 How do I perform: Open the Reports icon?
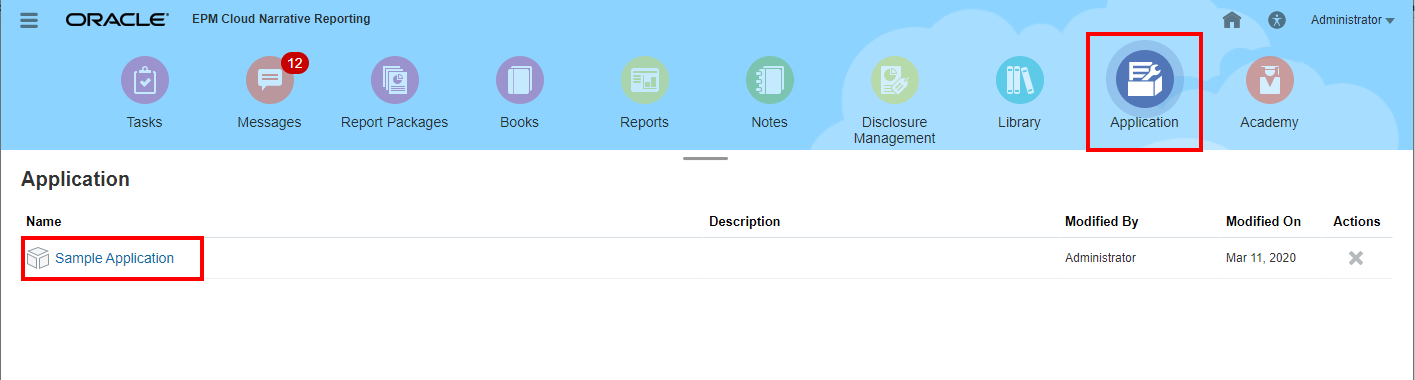(644, 80)
